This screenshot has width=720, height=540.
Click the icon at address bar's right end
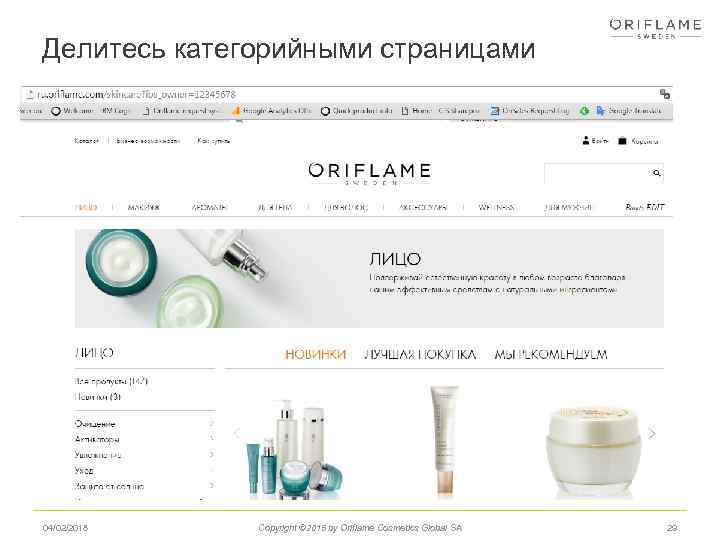click(664, 94)
